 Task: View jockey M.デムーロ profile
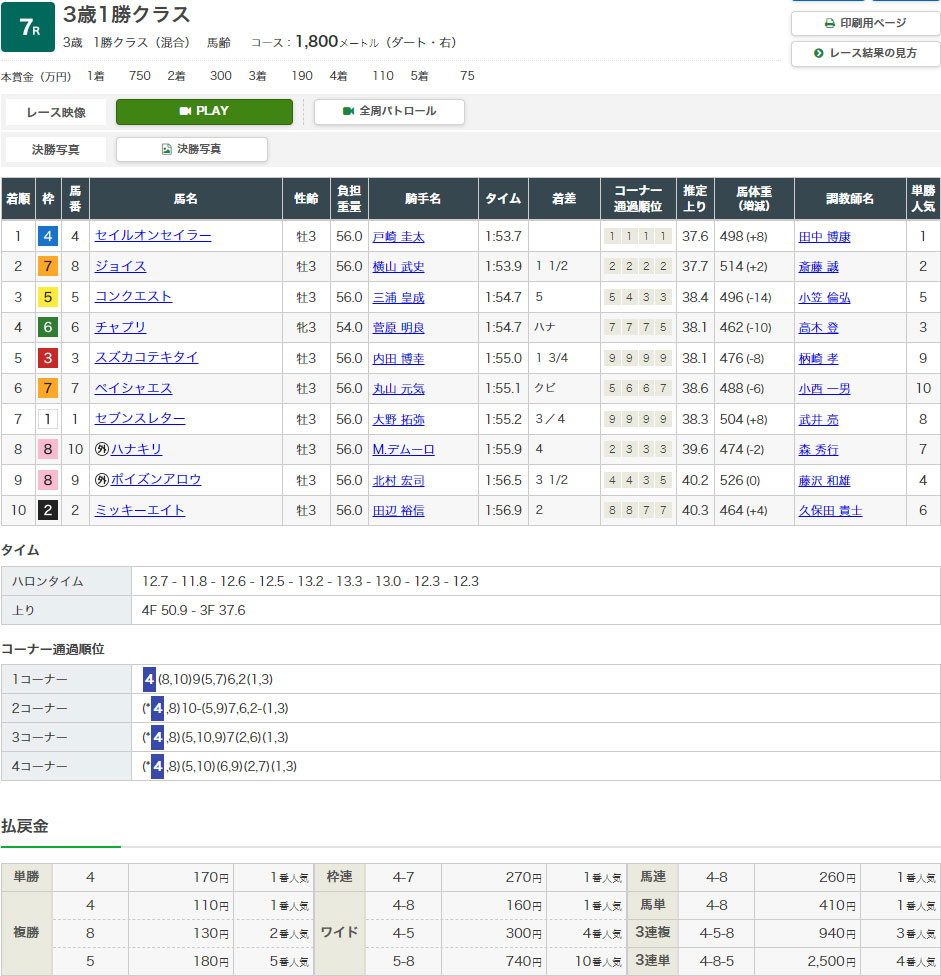403,450
